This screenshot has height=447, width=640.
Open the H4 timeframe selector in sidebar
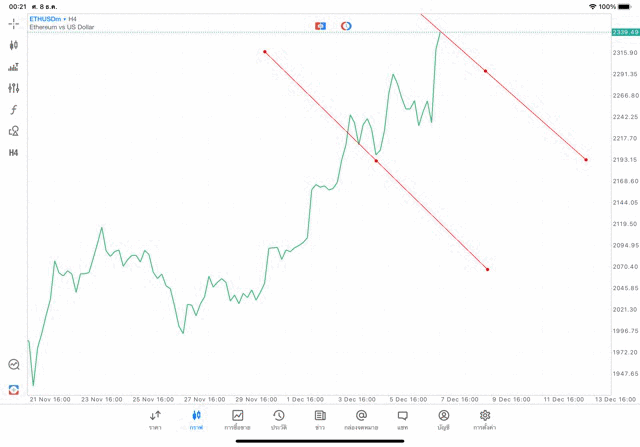14,153
